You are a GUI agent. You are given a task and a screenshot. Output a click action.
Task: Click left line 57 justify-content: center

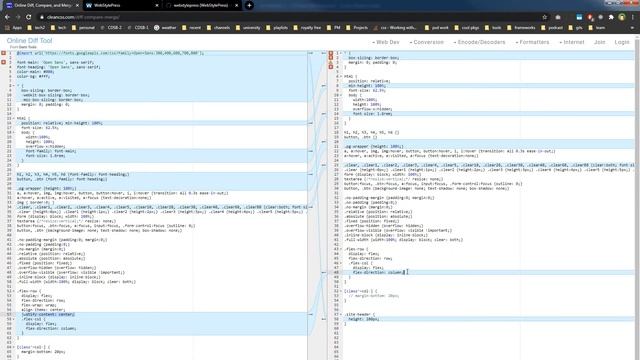(x=48, y=314)
